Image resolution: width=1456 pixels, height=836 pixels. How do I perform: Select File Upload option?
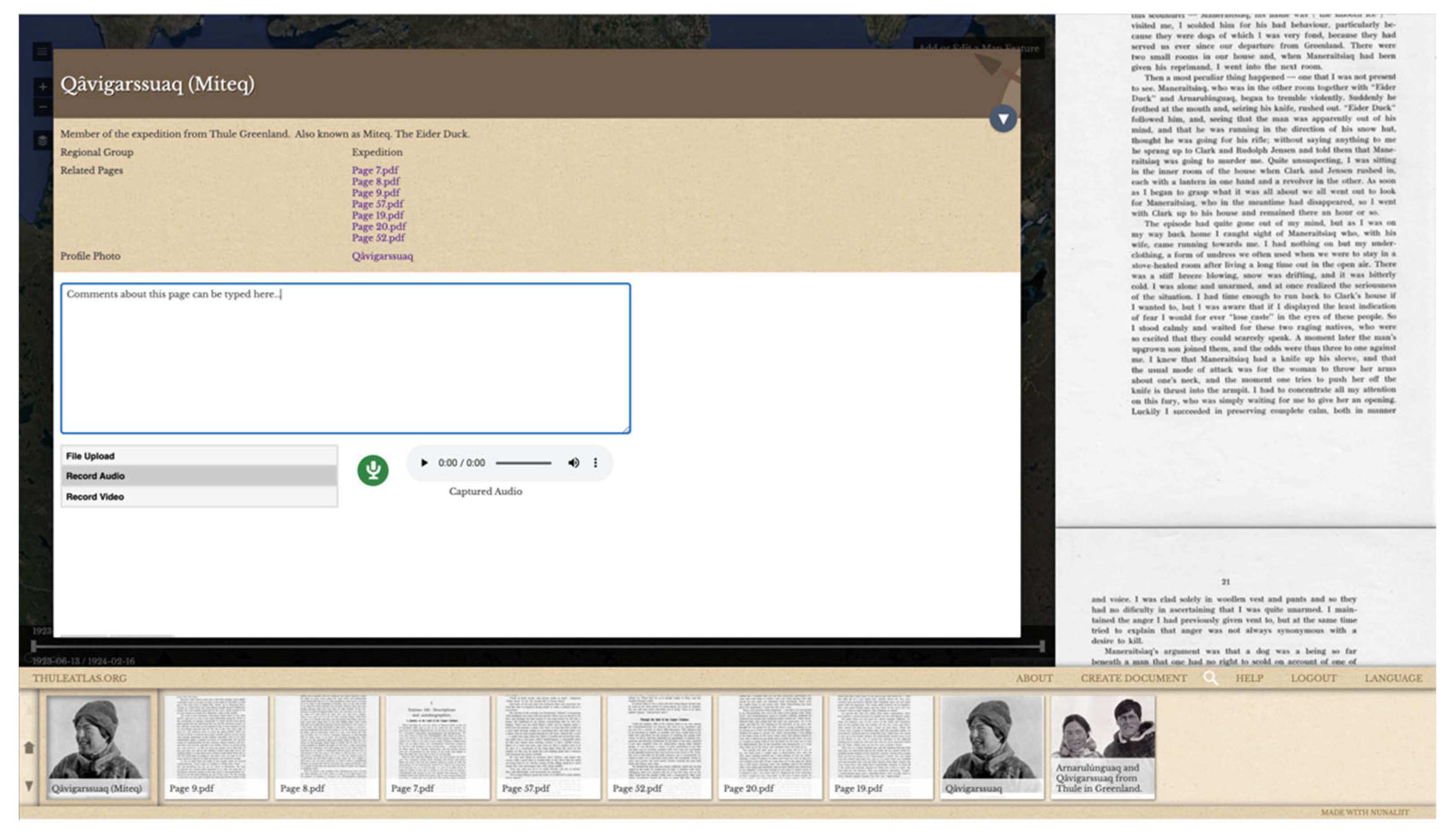tap(90, 456)
